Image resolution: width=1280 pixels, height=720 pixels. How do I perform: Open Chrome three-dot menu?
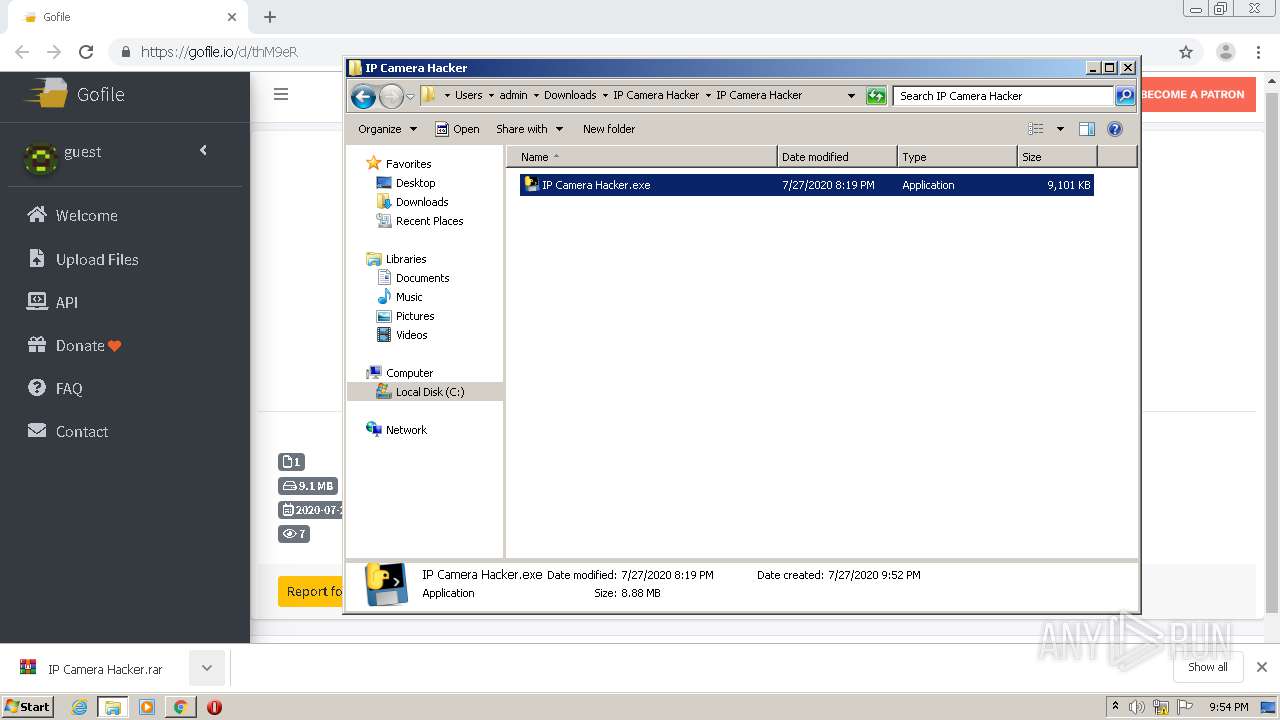[x=1258, y=52]
